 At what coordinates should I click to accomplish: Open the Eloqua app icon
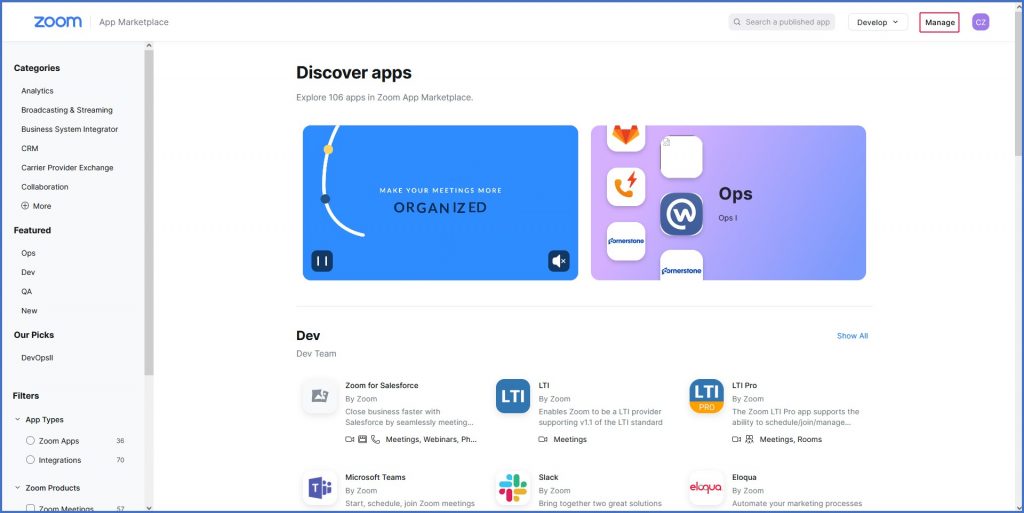pos(706,488)
